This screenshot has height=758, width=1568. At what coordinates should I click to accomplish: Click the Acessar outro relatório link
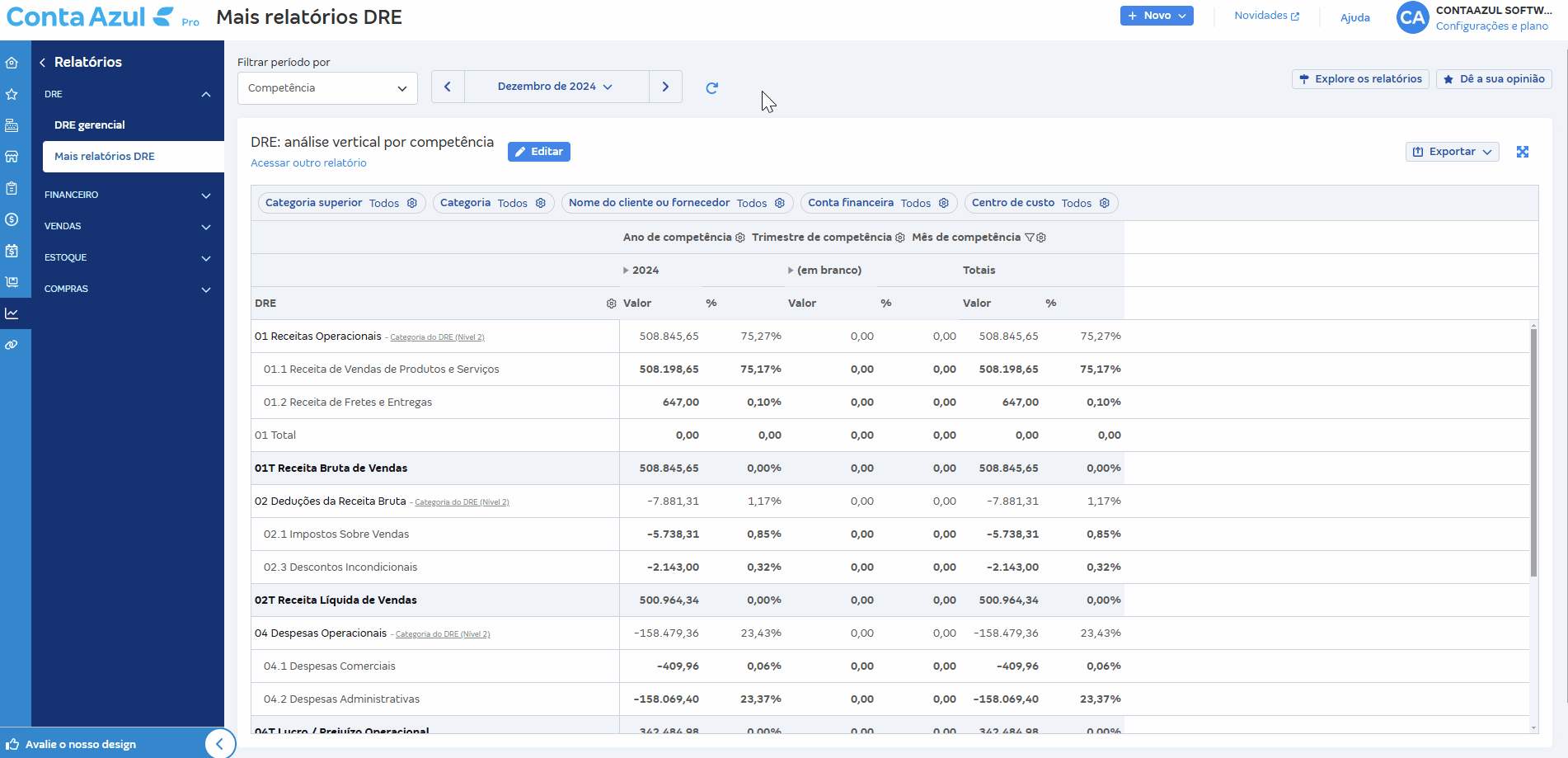coord(308,163)
